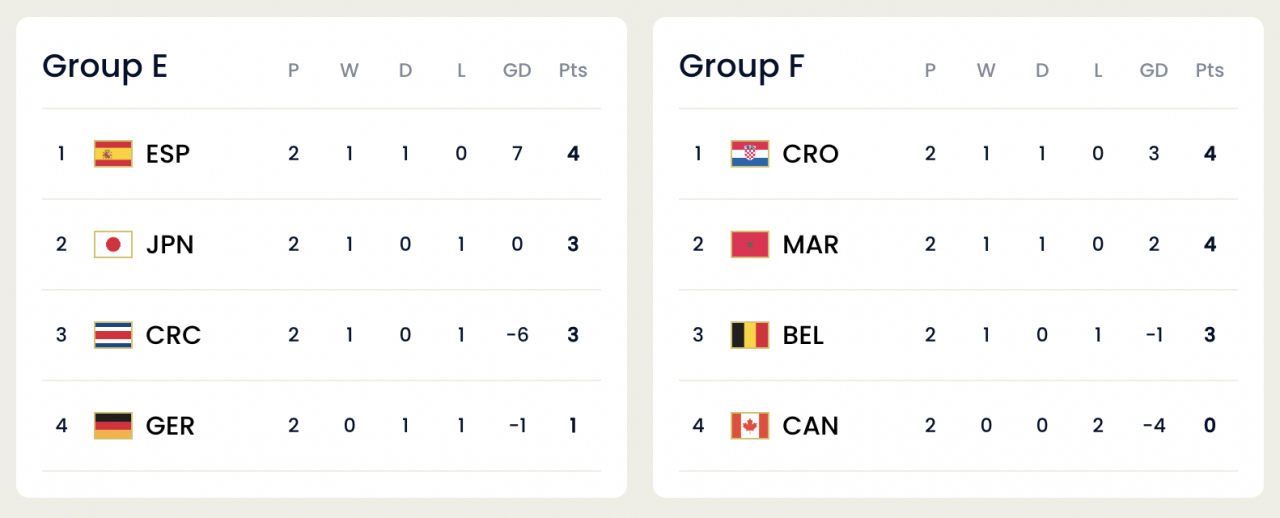Screen dimensions: 1280x518
Task: Select the GER team name
Action: pyautogui.click(x=170, y=426)
